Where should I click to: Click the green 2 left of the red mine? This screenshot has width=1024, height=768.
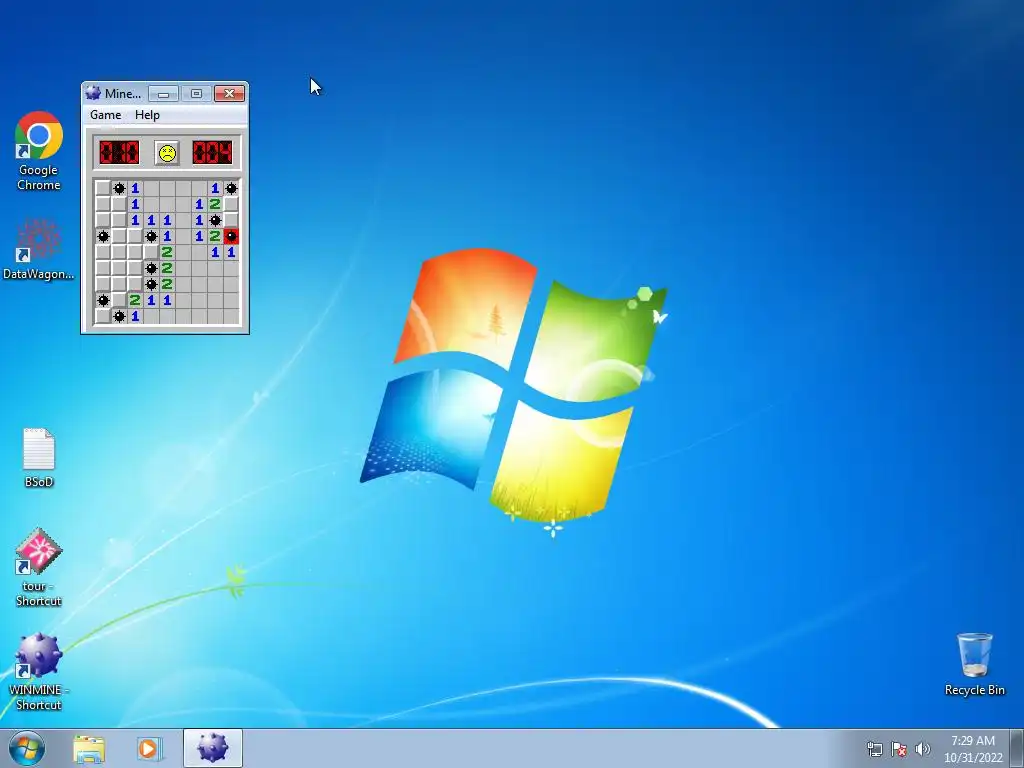(x=215, y=236)
